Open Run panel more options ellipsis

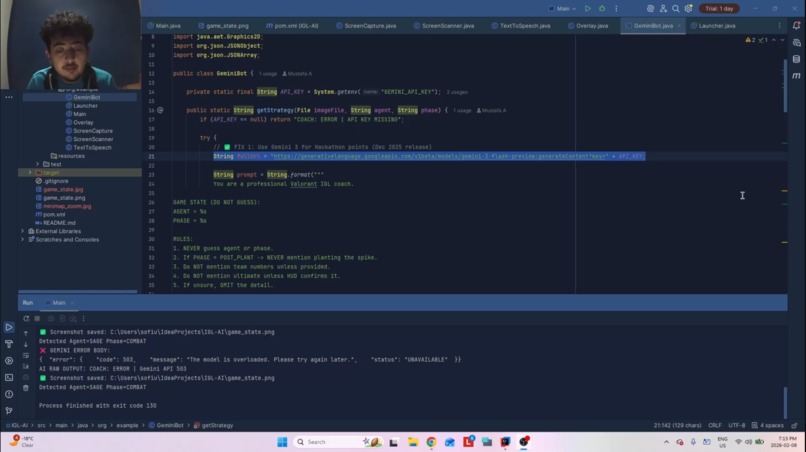point(83,319)
